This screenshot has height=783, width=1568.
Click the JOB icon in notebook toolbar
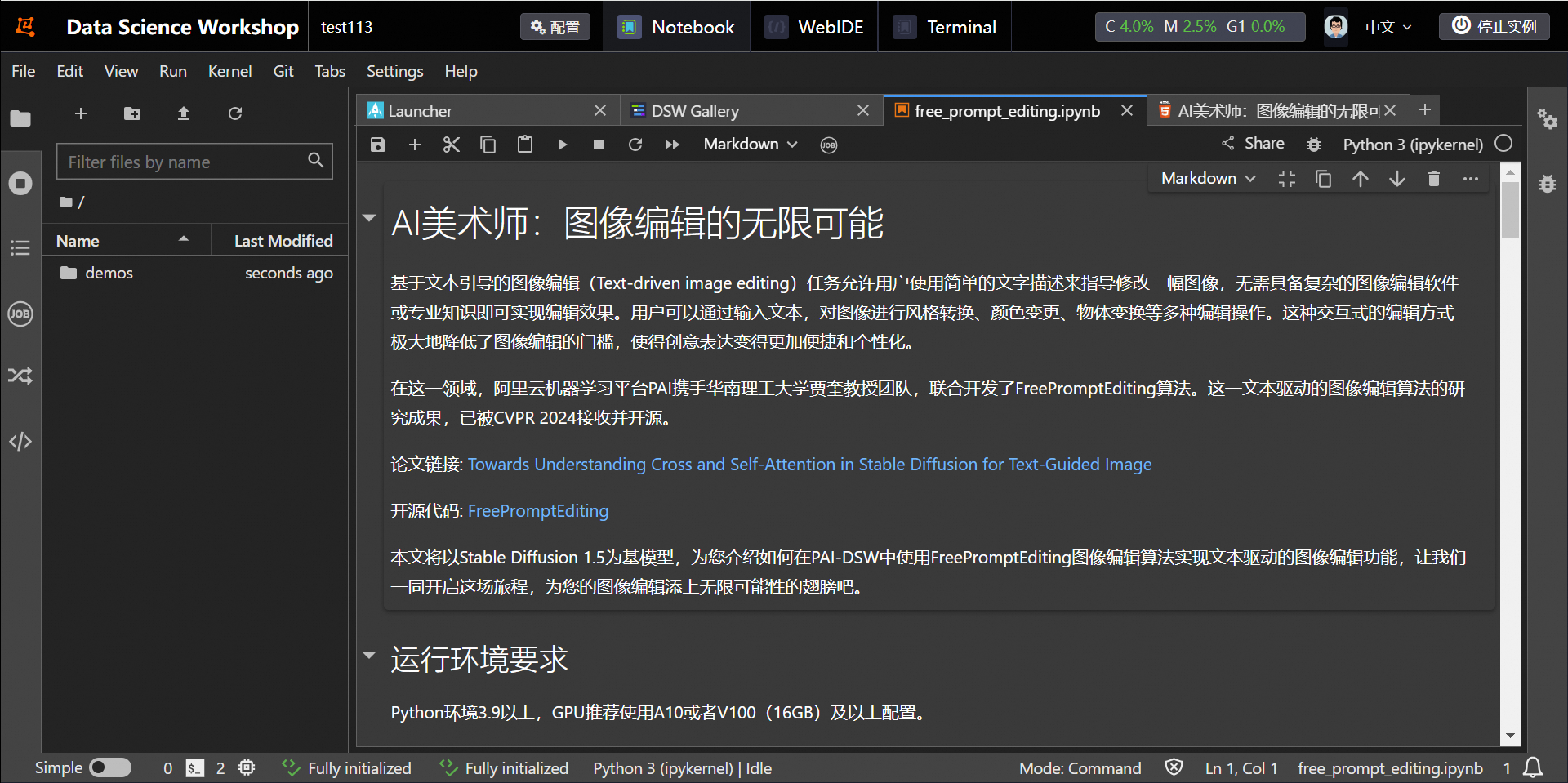coord(829,145)
